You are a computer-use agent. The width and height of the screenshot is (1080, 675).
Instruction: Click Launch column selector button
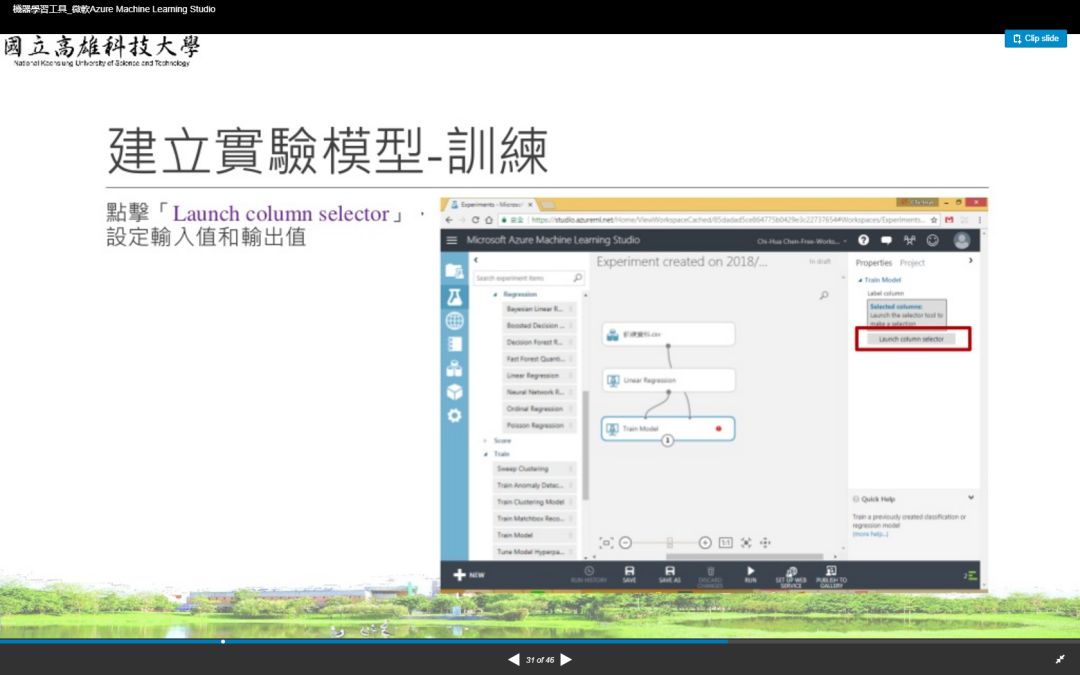coord(911,339)
